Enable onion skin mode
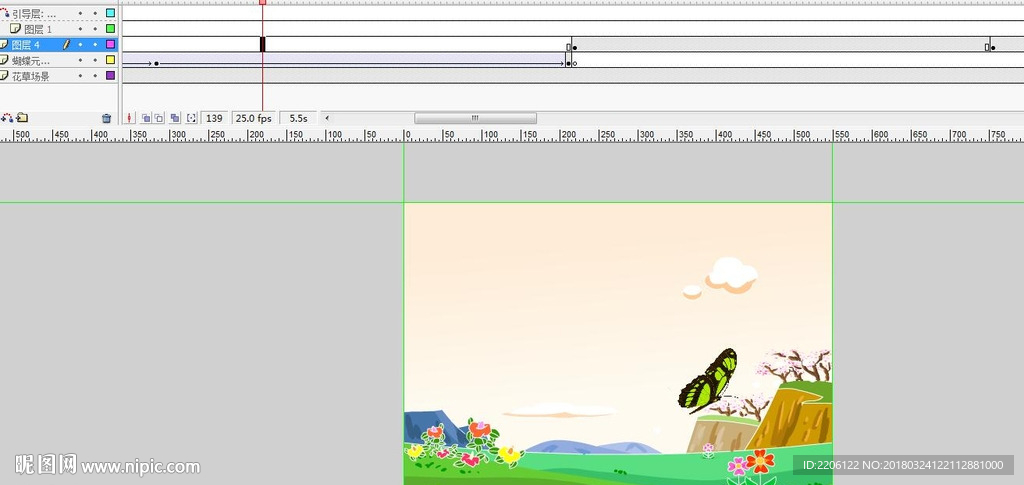 click(145, 118)
